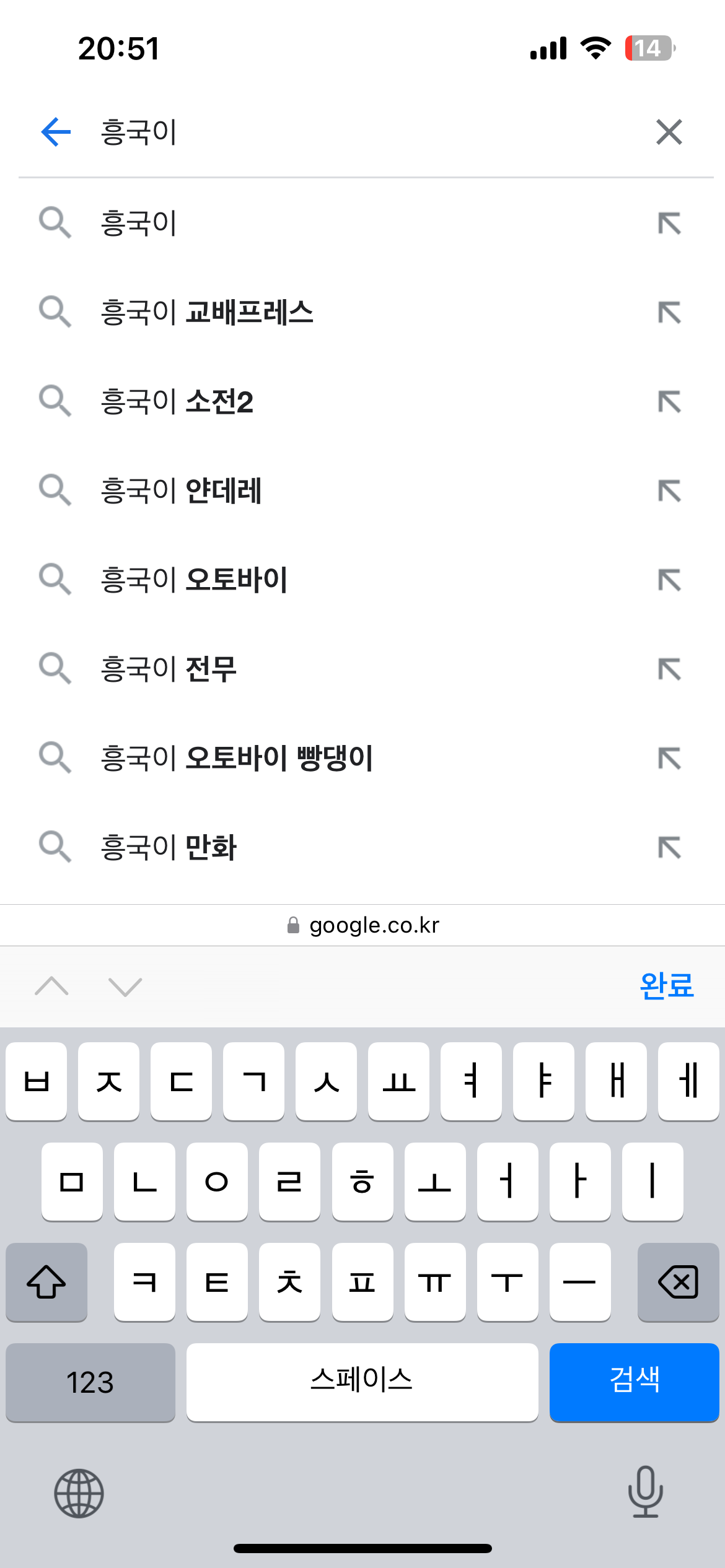
Task: Tap fill-in arrow for 흥국이 소전2
Action: [669, 402]
